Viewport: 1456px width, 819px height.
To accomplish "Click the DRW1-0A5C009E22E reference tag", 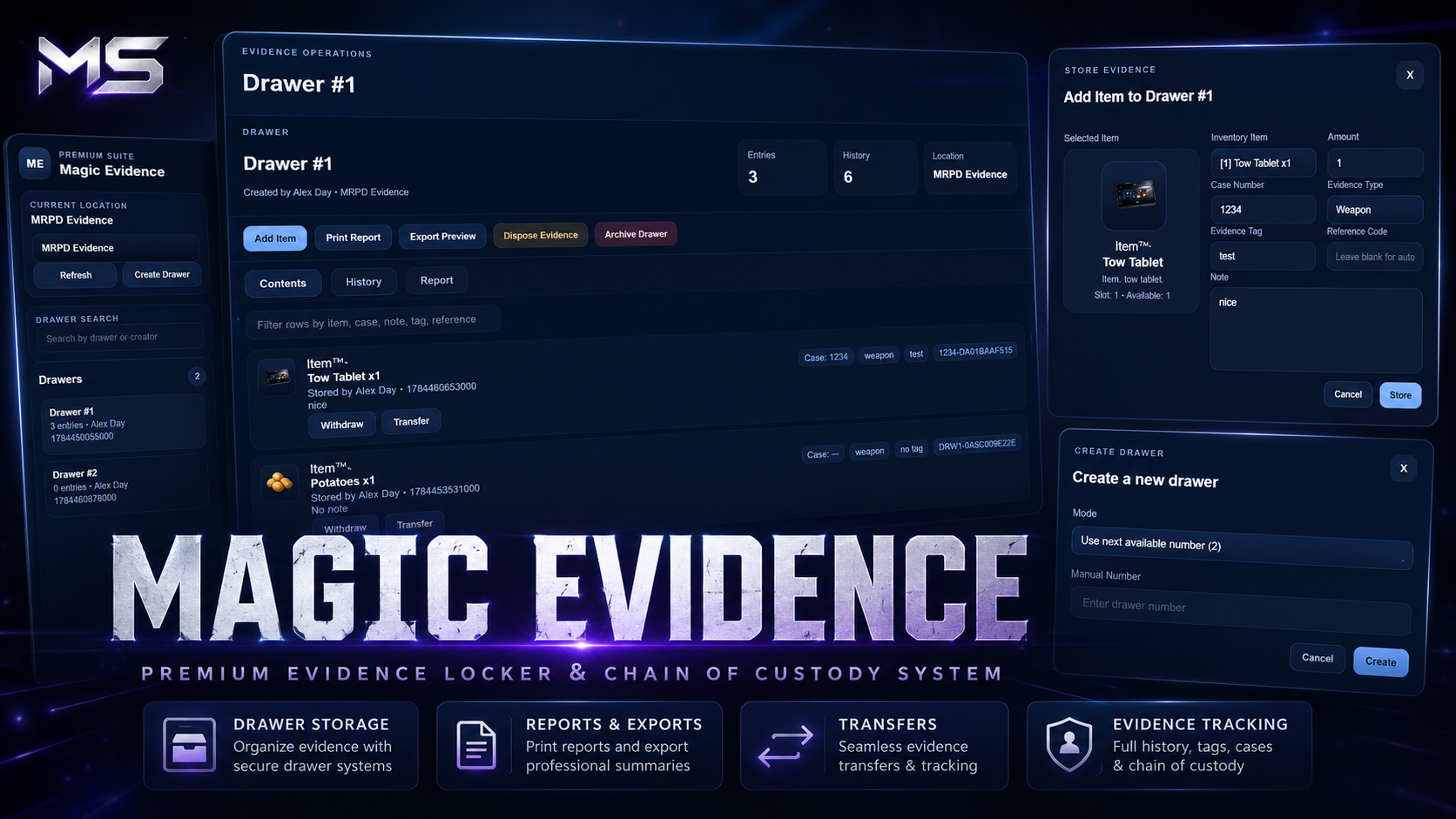I will click(977, 446).
